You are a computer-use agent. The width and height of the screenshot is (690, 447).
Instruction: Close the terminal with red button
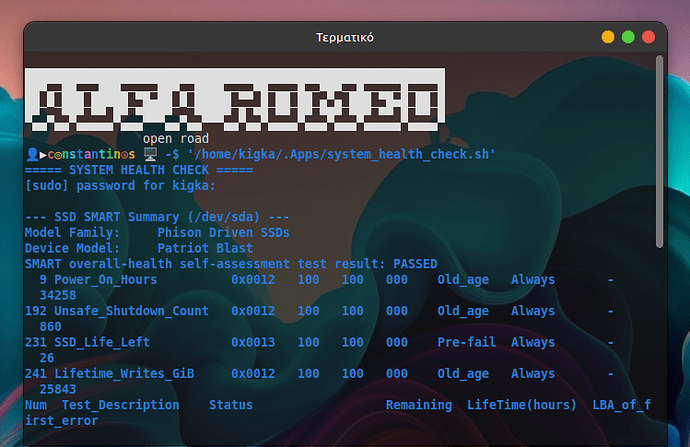[648, 37]
